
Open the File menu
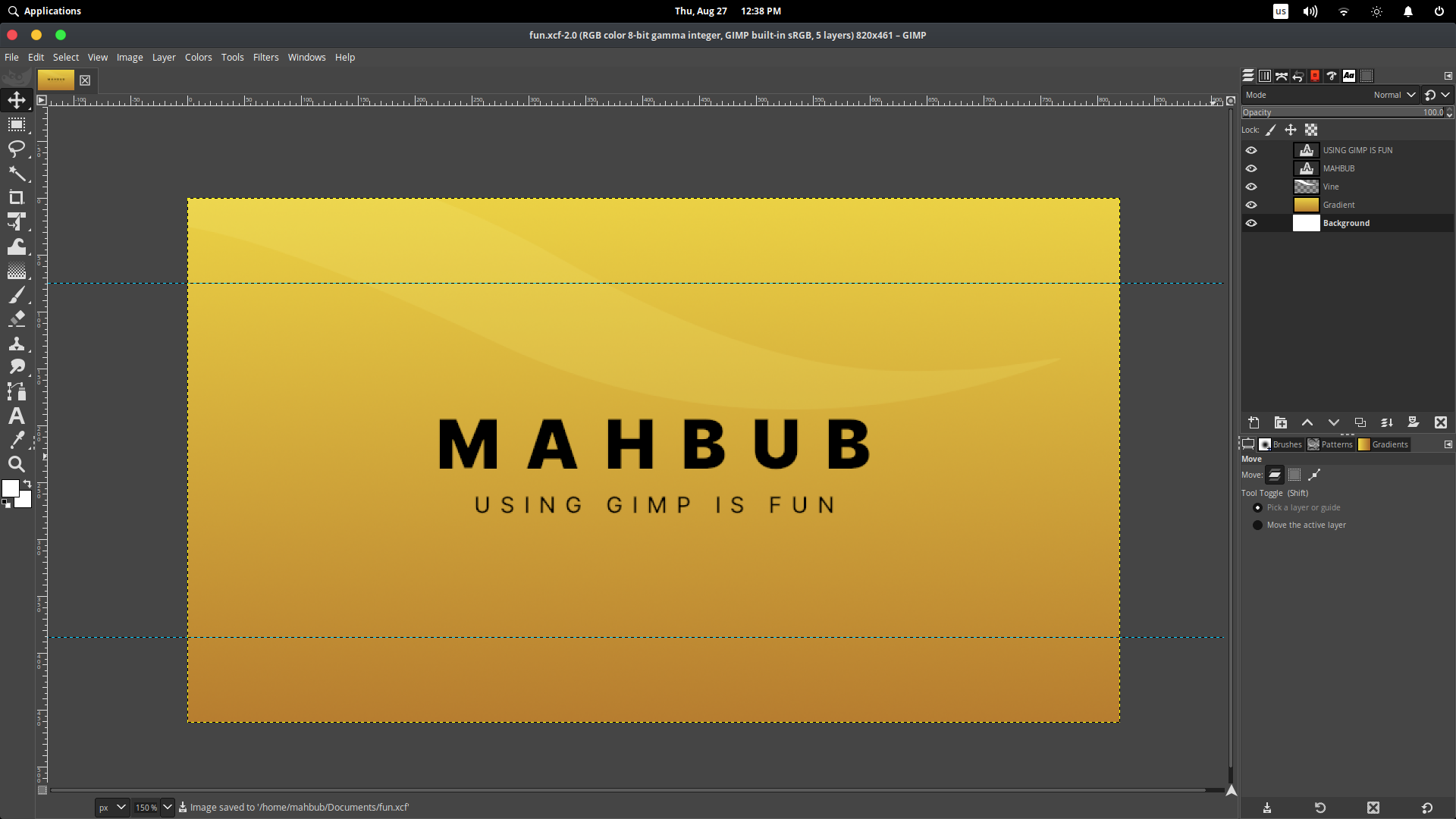tap(11, 58)
